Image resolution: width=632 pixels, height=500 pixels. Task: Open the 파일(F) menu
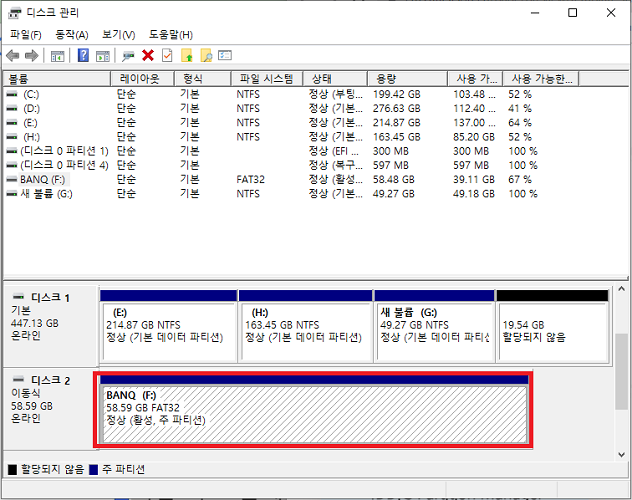(25, 35)
